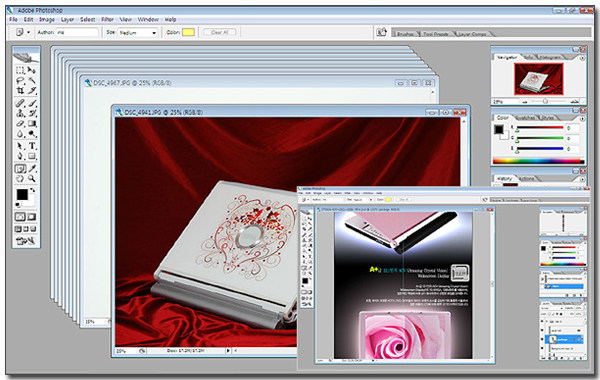The image size is (600, 380).
Task: Select the Rectangular Marquee tool
Action: pyautogui.click(x=20, y=70)
